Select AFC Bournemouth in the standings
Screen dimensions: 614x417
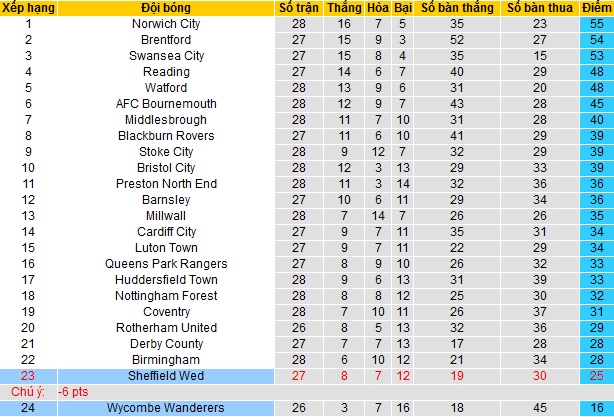(x=165, y=104)
